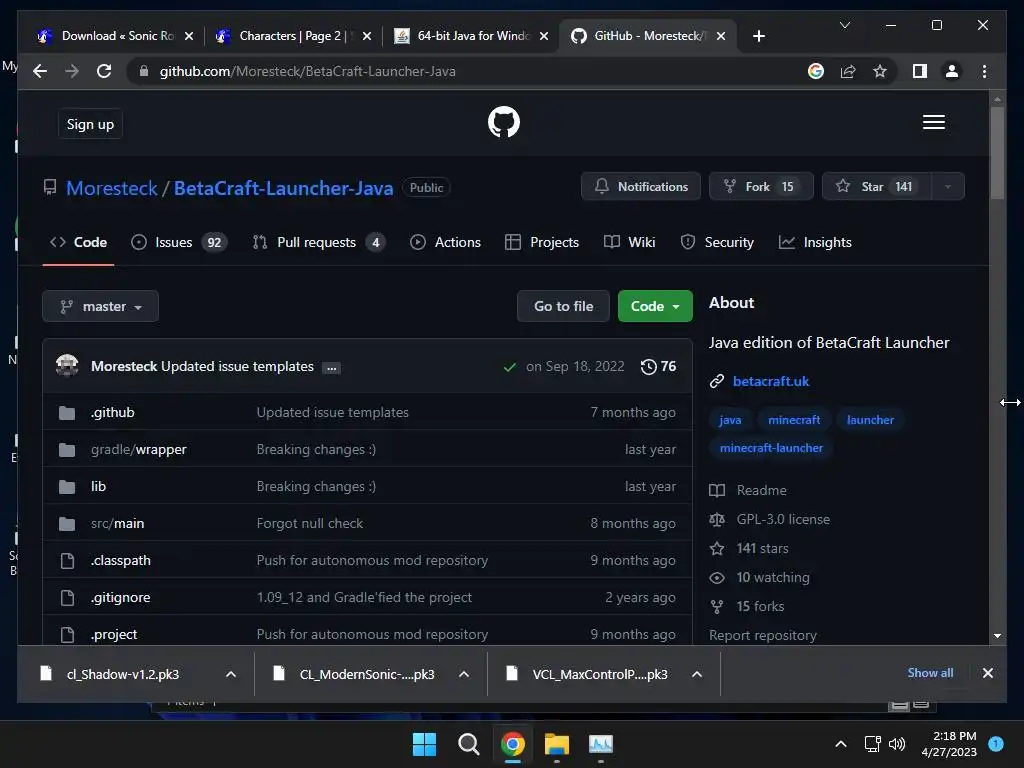Open Windows taskbar search
1024x768 pixels.
[468, 744]
